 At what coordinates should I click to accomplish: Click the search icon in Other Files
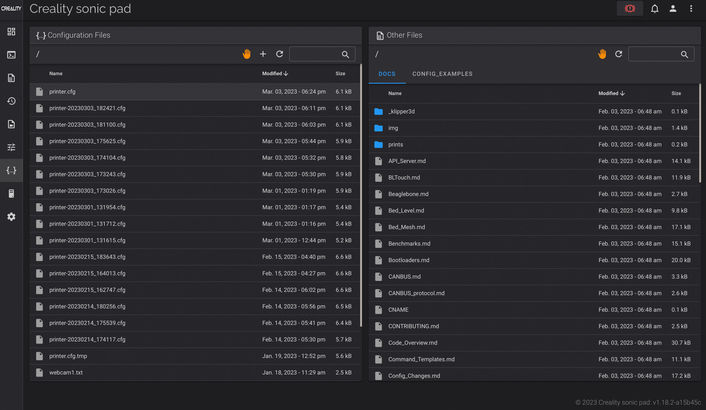click(x=684, y=54)
